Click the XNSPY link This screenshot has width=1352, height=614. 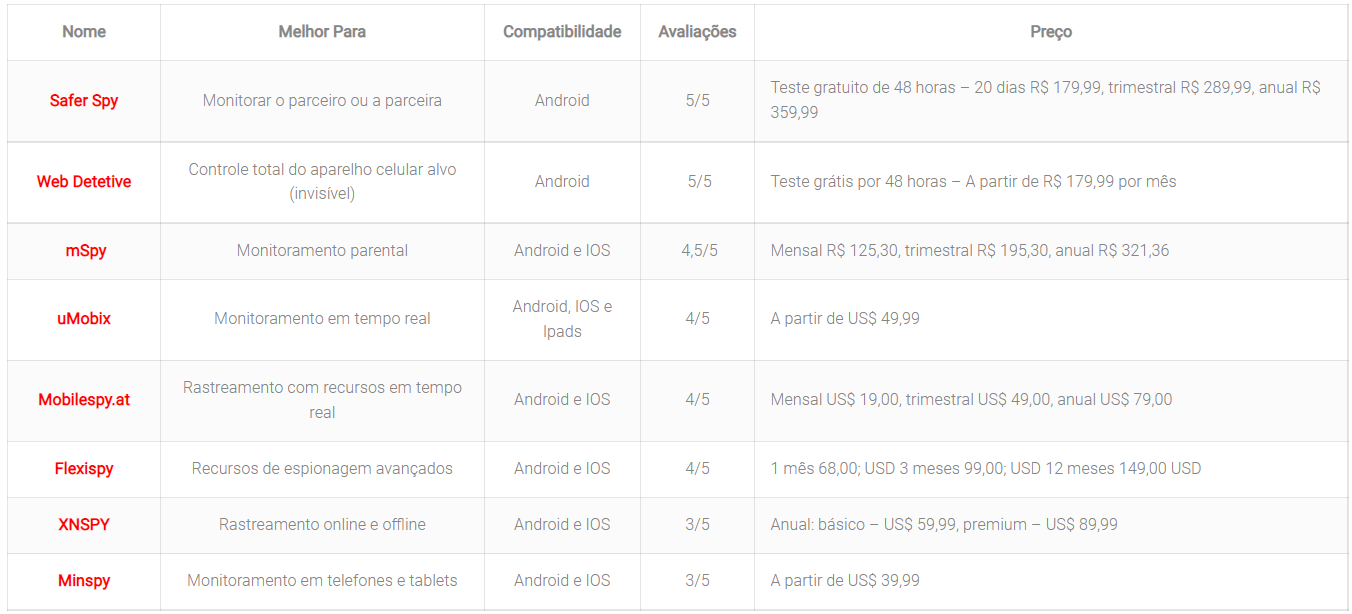coord(84,525)
